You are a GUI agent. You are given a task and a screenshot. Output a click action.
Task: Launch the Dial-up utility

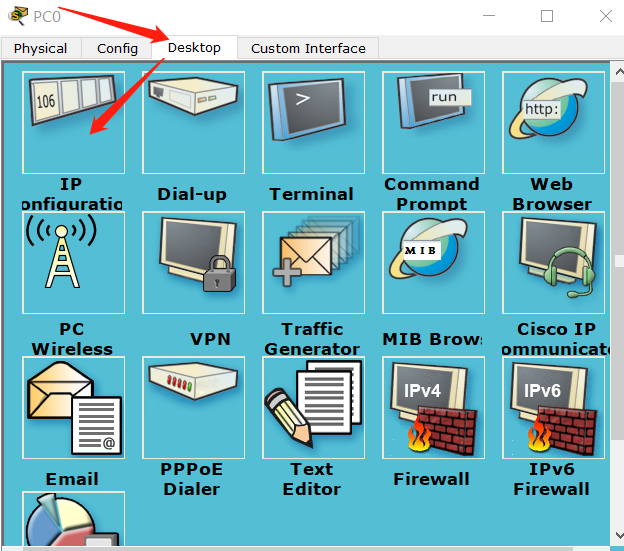pos(193,123)
